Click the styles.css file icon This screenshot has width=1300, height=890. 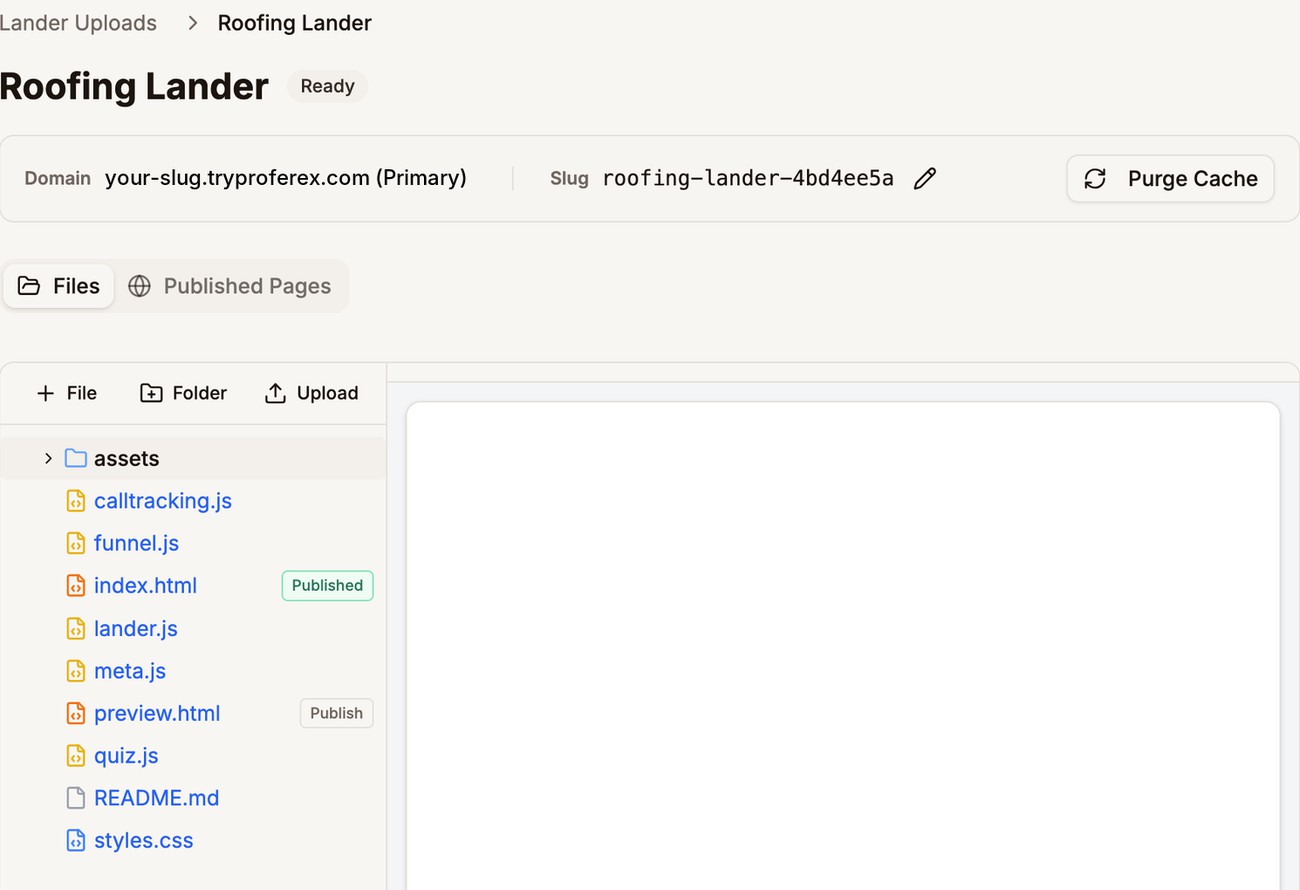76,840
